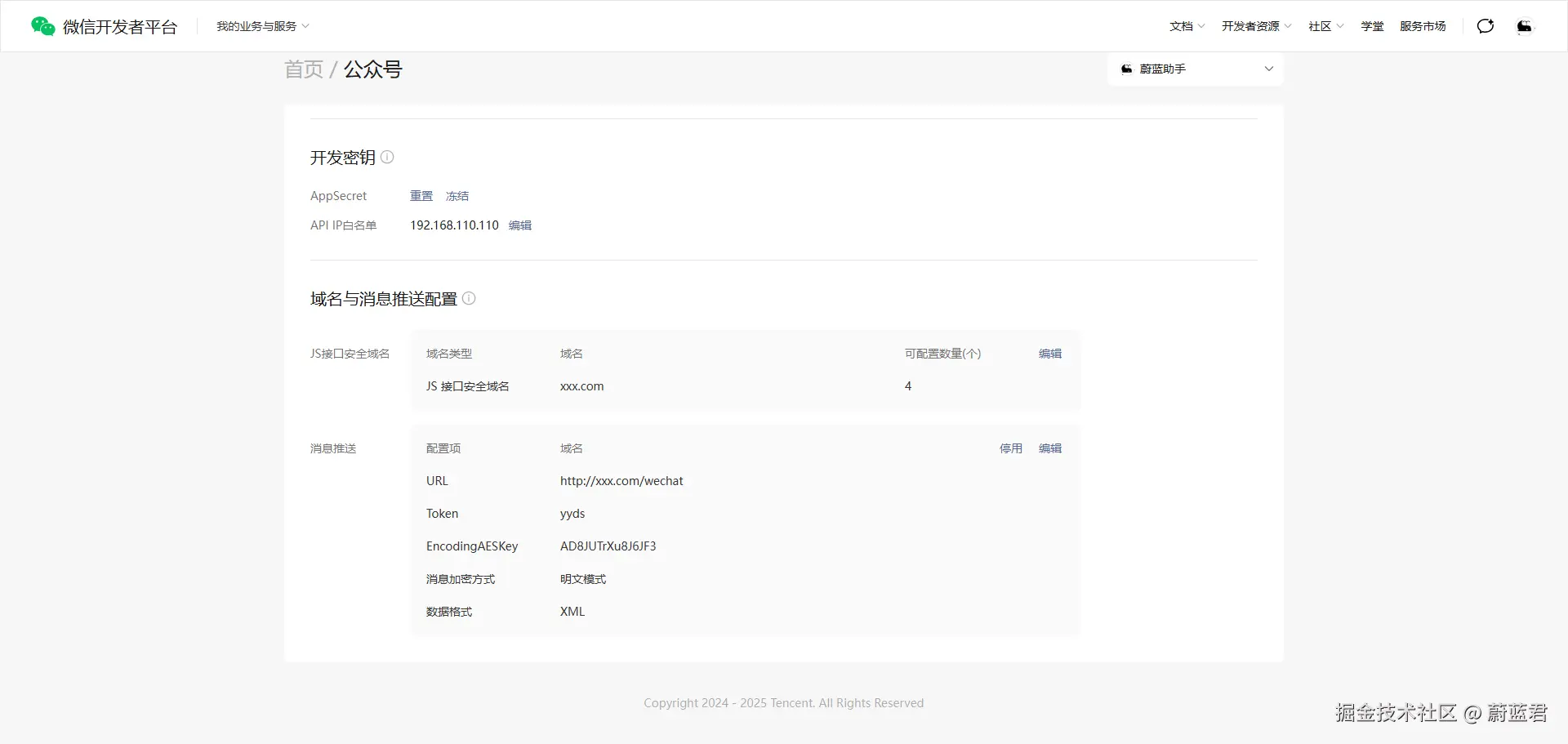
Task: Go to the 学堂 page
Action: 1372,26
